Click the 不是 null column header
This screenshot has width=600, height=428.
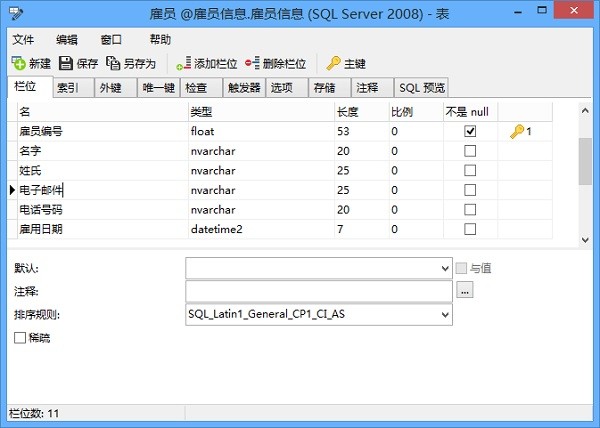coord(471,112)
